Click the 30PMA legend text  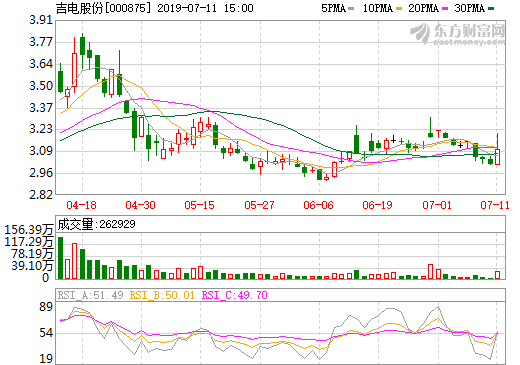point(470,8)
